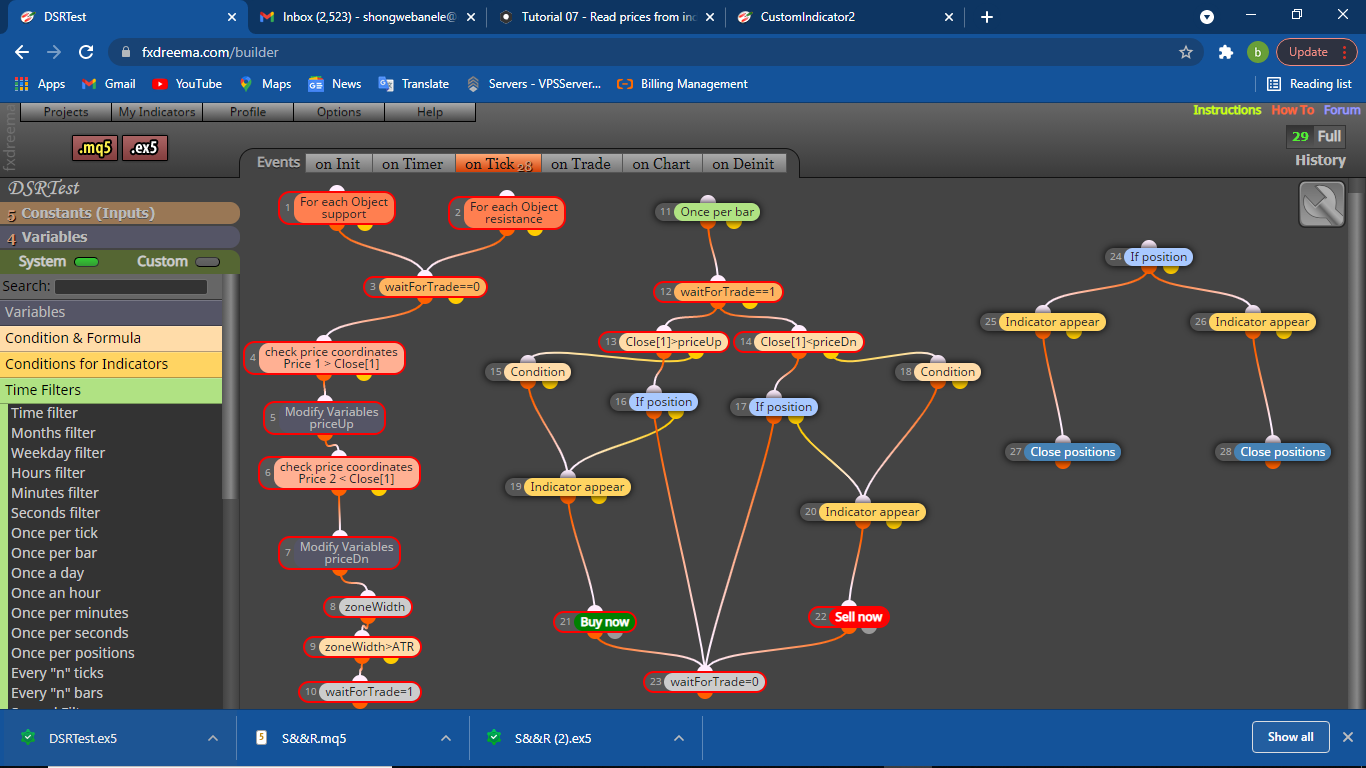Open the Chrome profile avatar
The image size is (1366, 768).
[x=1258, y=52]
